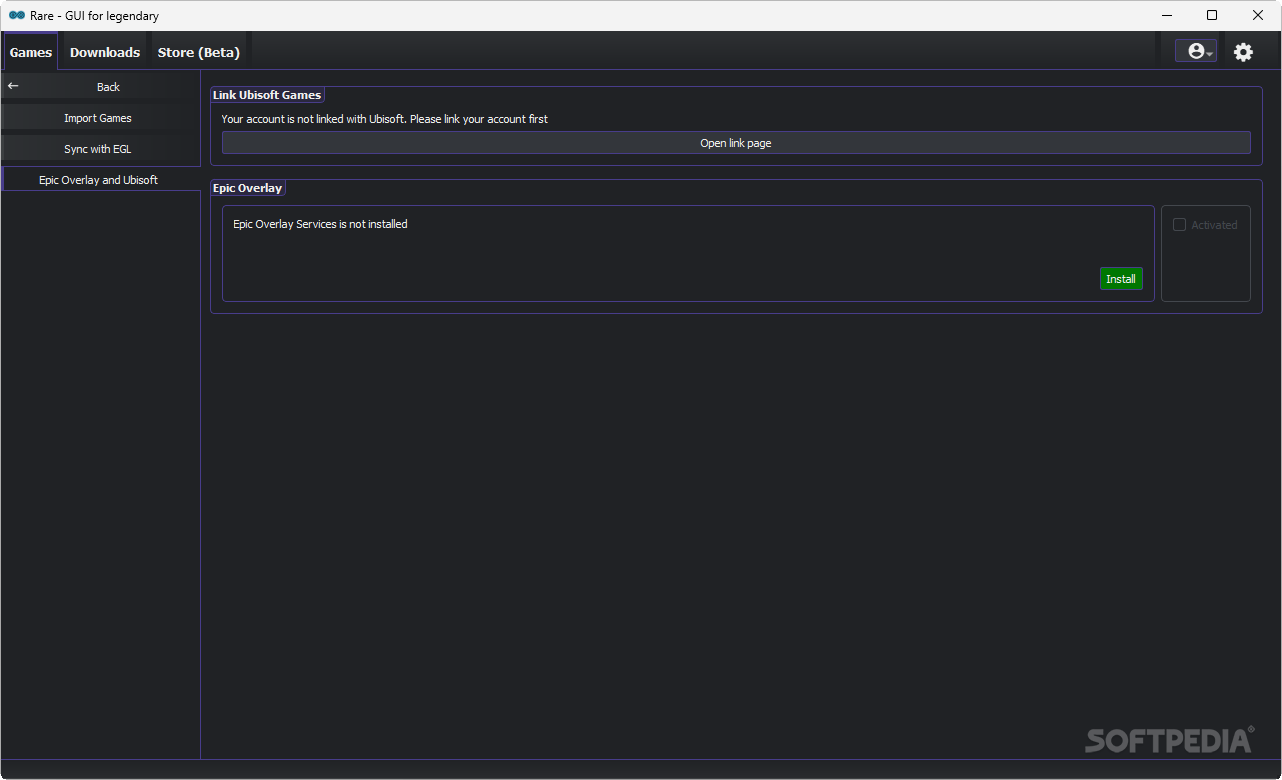1282x780 pixels.
Task: Click the Rare app logo in title bar
Action: point(17,16)
